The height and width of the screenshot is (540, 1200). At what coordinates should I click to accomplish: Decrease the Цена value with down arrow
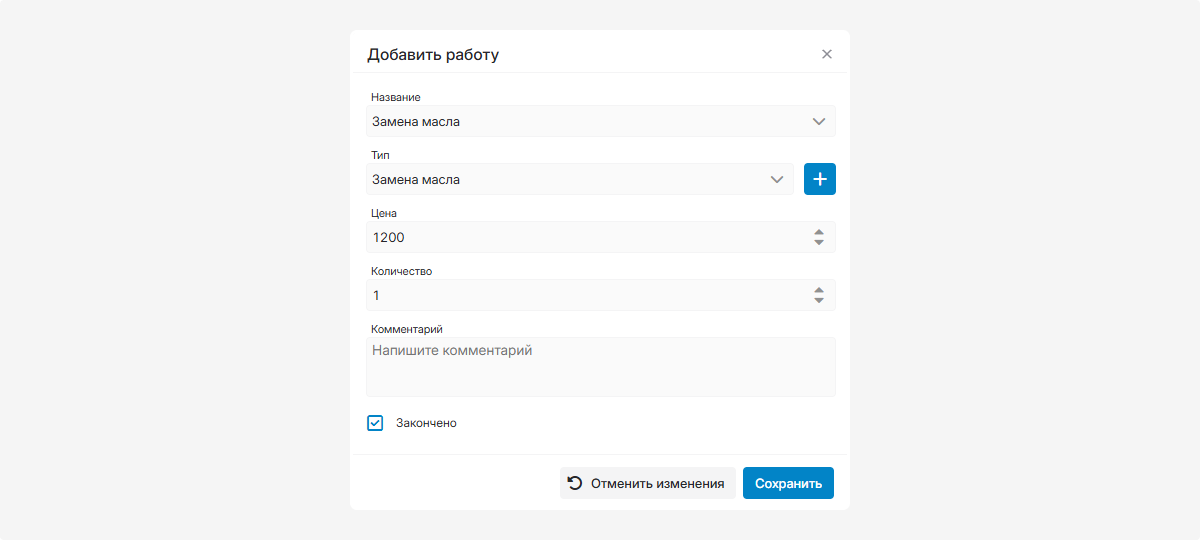pos(819,243)
